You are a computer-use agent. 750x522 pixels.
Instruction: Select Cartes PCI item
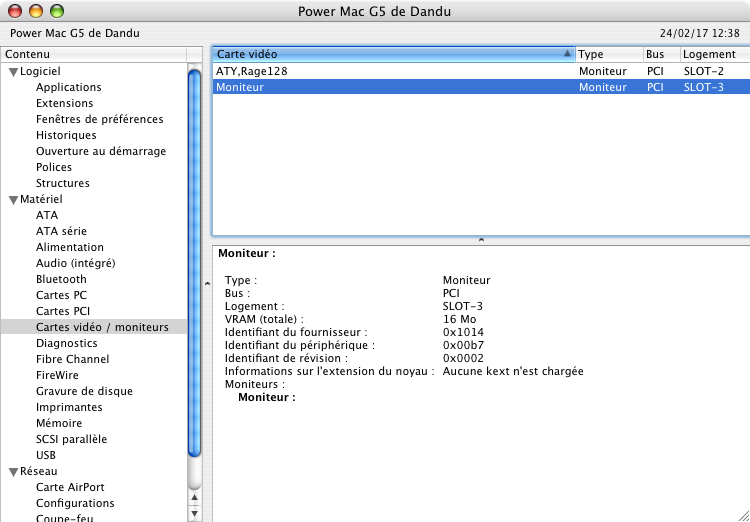coord(63,311)
